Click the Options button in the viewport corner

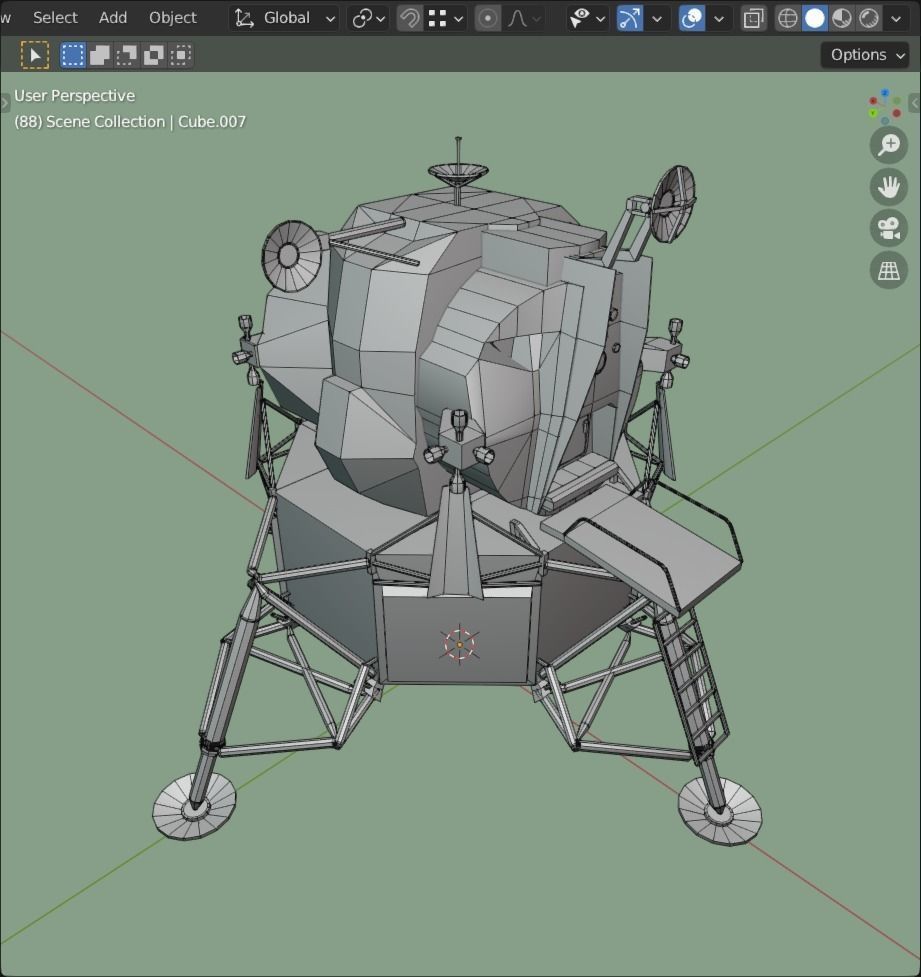click(862, 54)
